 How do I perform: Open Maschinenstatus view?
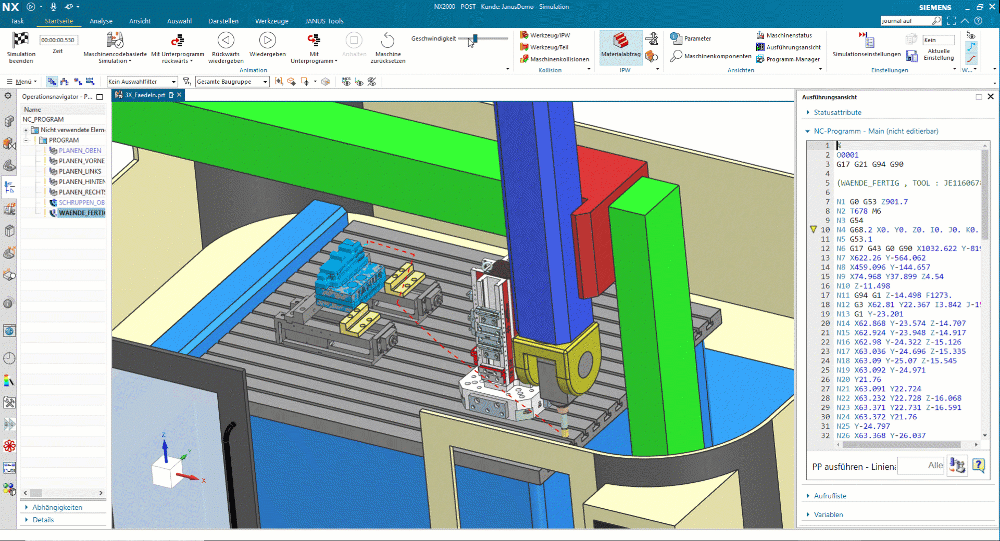pyautogui.click(x=784, y=35)
